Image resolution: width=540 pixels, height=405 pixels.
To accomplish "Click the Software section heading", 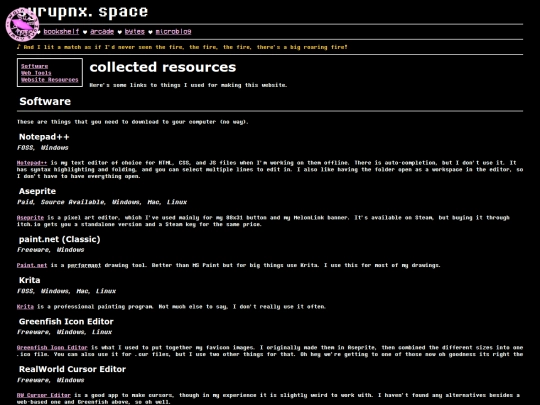I will [x=45, y=101].
